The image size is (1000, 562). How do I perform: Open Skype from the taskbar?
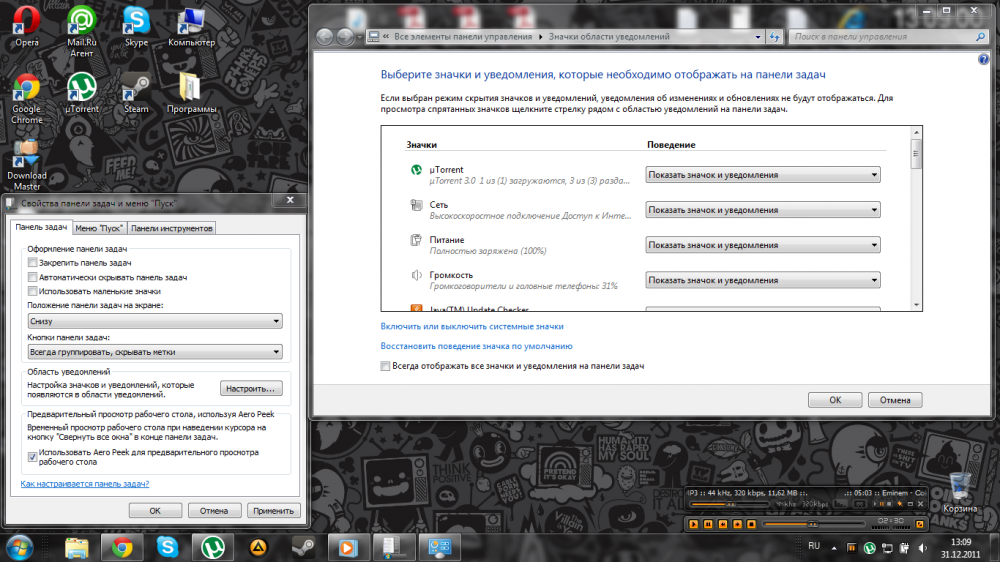pos(167,547)
